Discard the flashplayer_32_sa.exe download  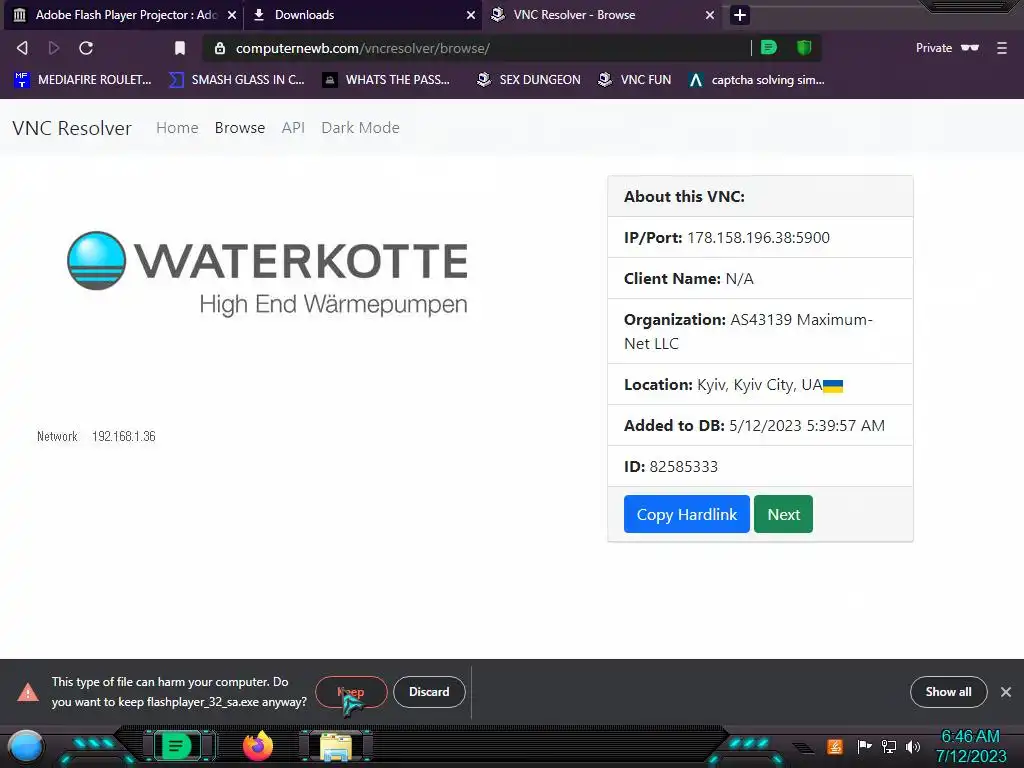(429, 692)
